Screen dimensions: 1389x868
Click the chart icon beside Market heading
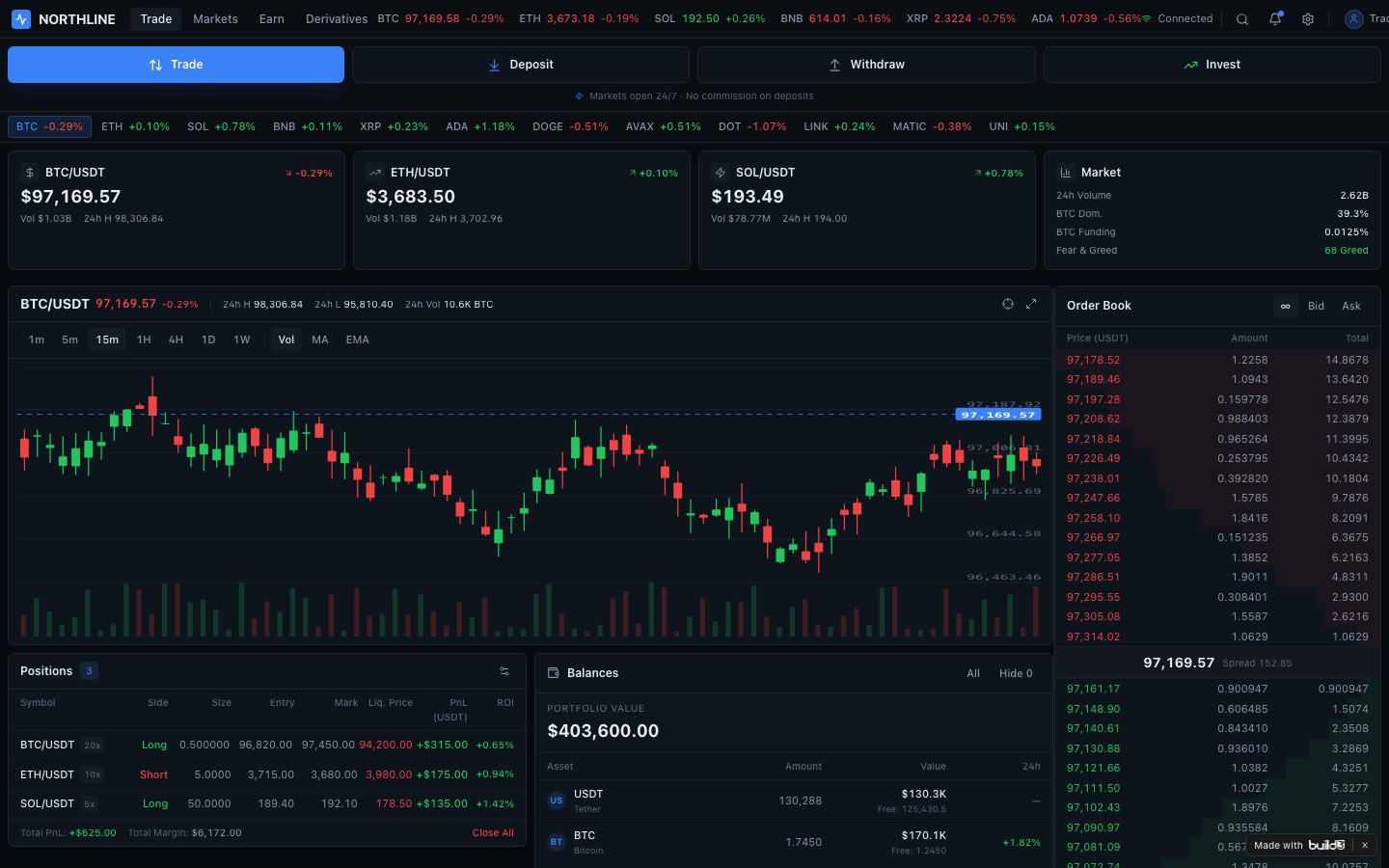[x=1066, y=173]
